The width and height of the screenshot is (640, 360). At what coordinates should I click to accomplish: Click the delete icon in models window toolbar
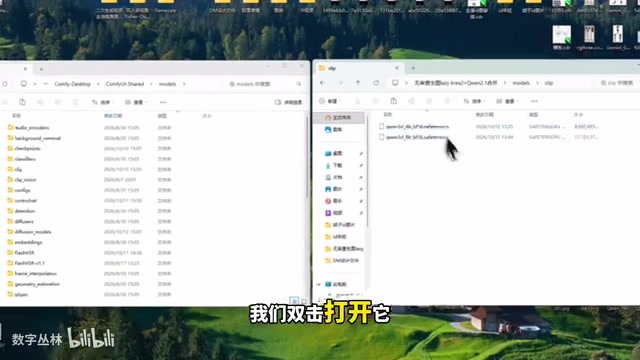pos(76,102)
